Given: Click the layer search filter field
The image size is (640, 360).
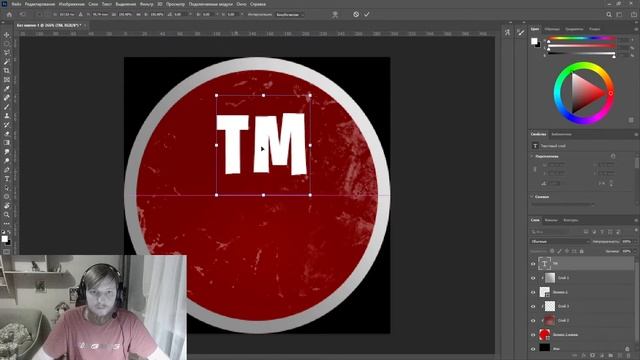Looking at the screenshot, I should tap(556, 232).
